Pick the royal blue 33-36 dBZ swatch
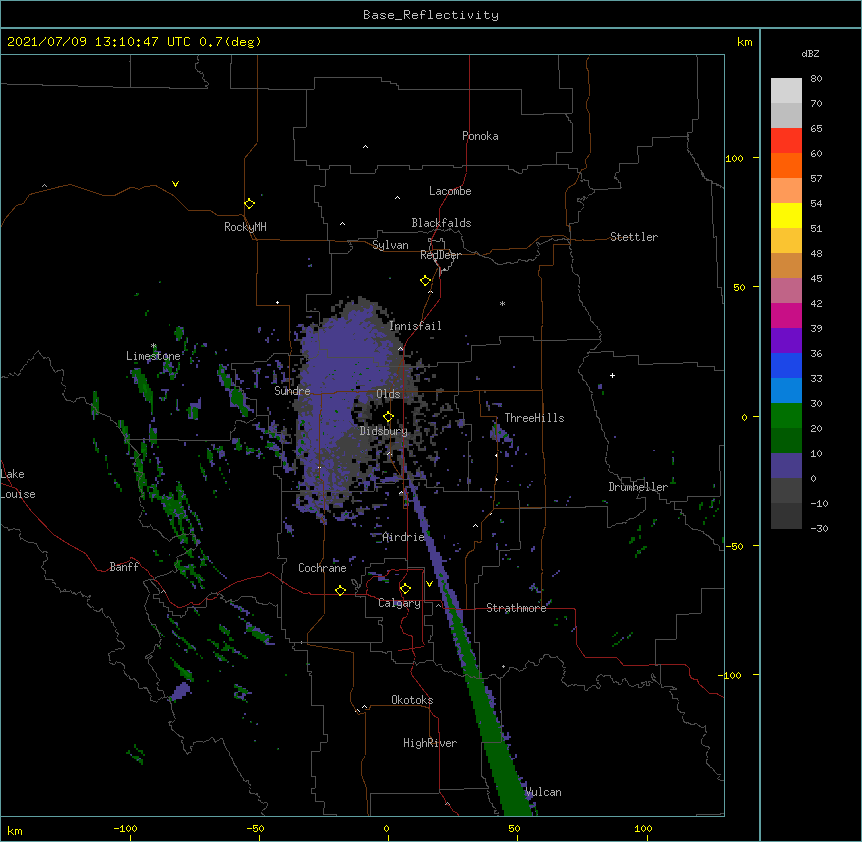 pyautogui.click(x=786, y=365)
